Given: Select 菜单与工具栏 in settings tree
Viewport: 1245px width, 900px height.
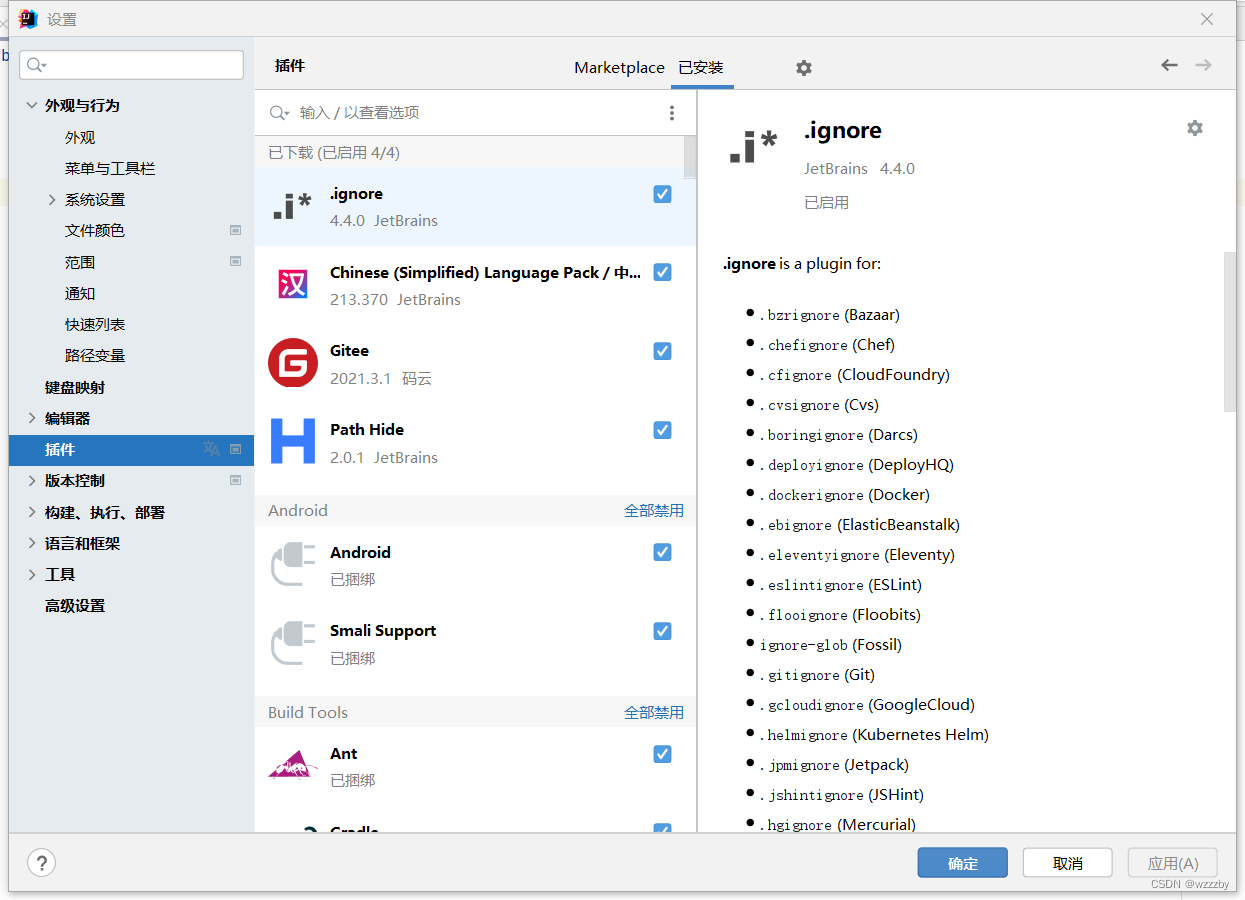Looking at the screenshot, I should click(110, 169).
